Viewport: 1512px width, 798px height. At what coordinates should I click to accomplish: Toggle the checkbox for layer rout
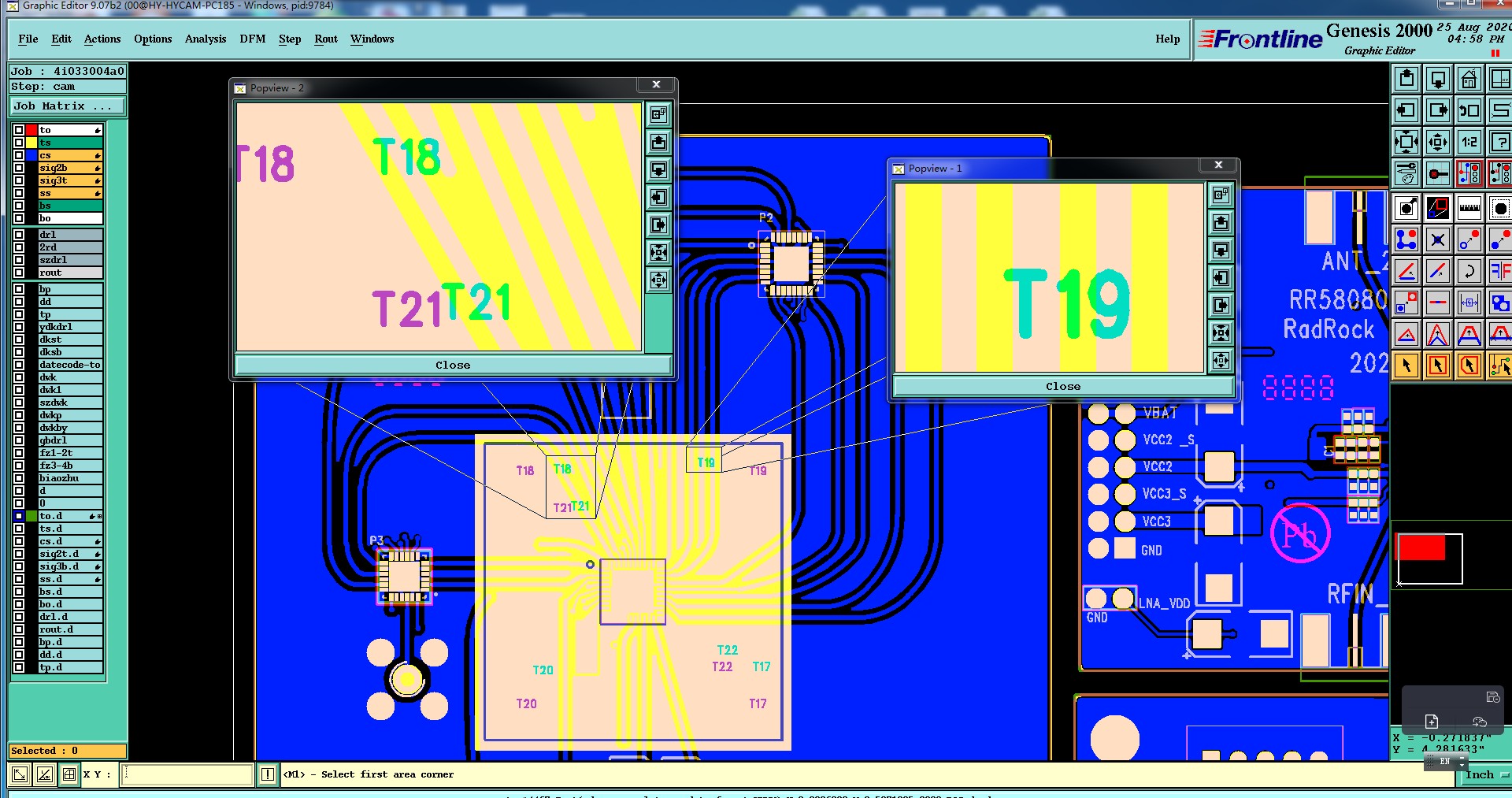point(19,273)
